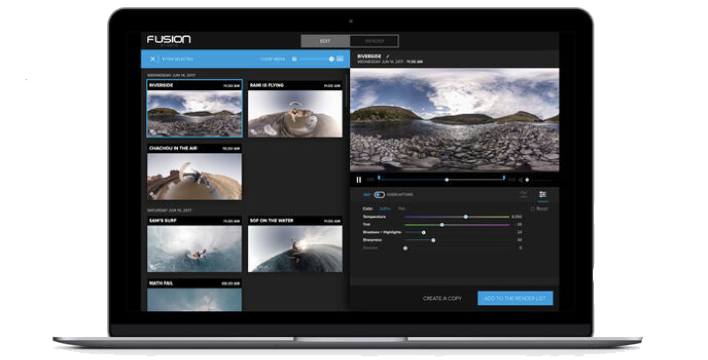Click the Riverside preview video image
Viewport: 708px width, 360px height.
click(455, 120)
